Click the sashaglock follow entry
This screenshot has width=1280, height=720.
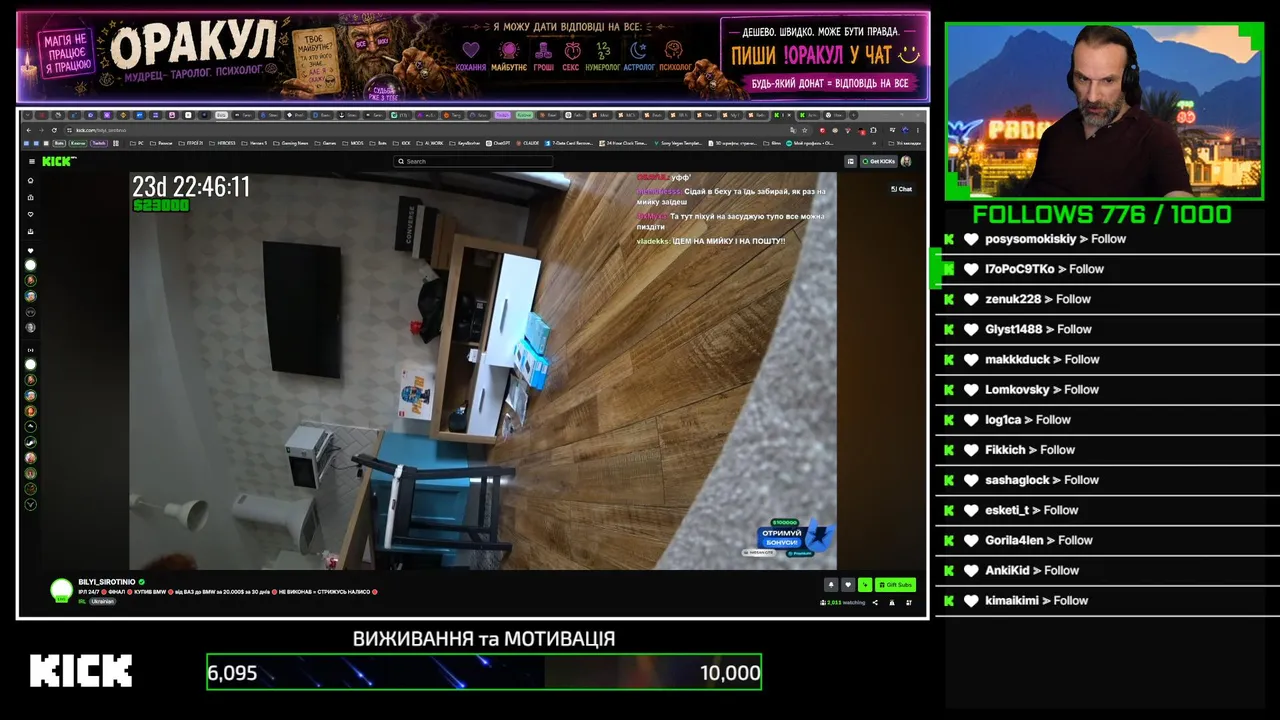(1107, 480)
